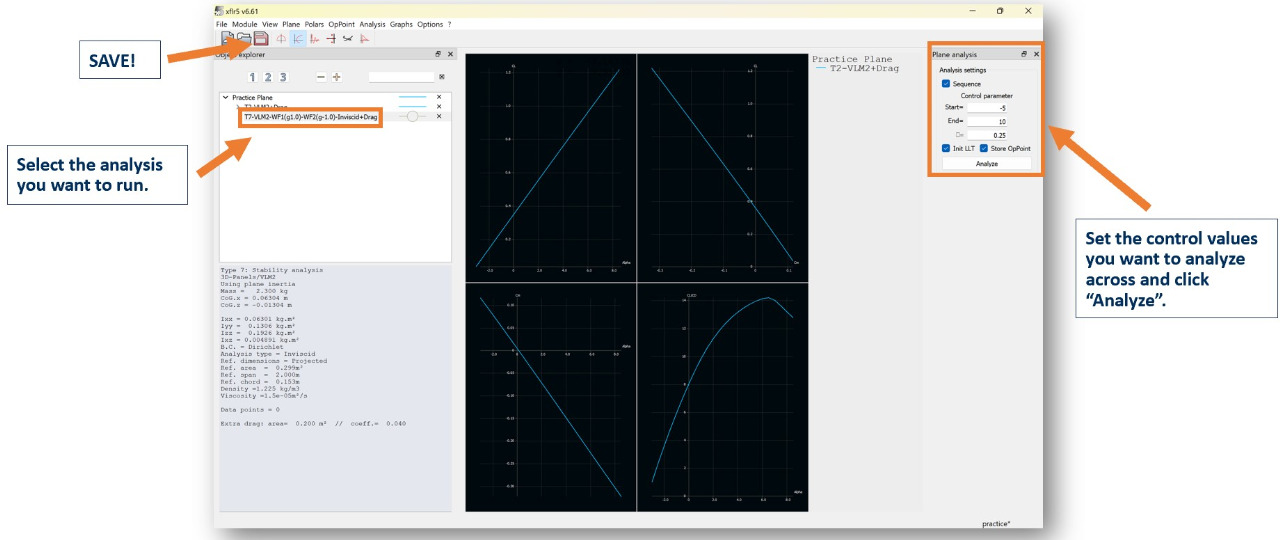Viewport: 1280px width, 540px height.
Task: Click the End= value input field
Action: pyautogui.click(x=986, y=121)
